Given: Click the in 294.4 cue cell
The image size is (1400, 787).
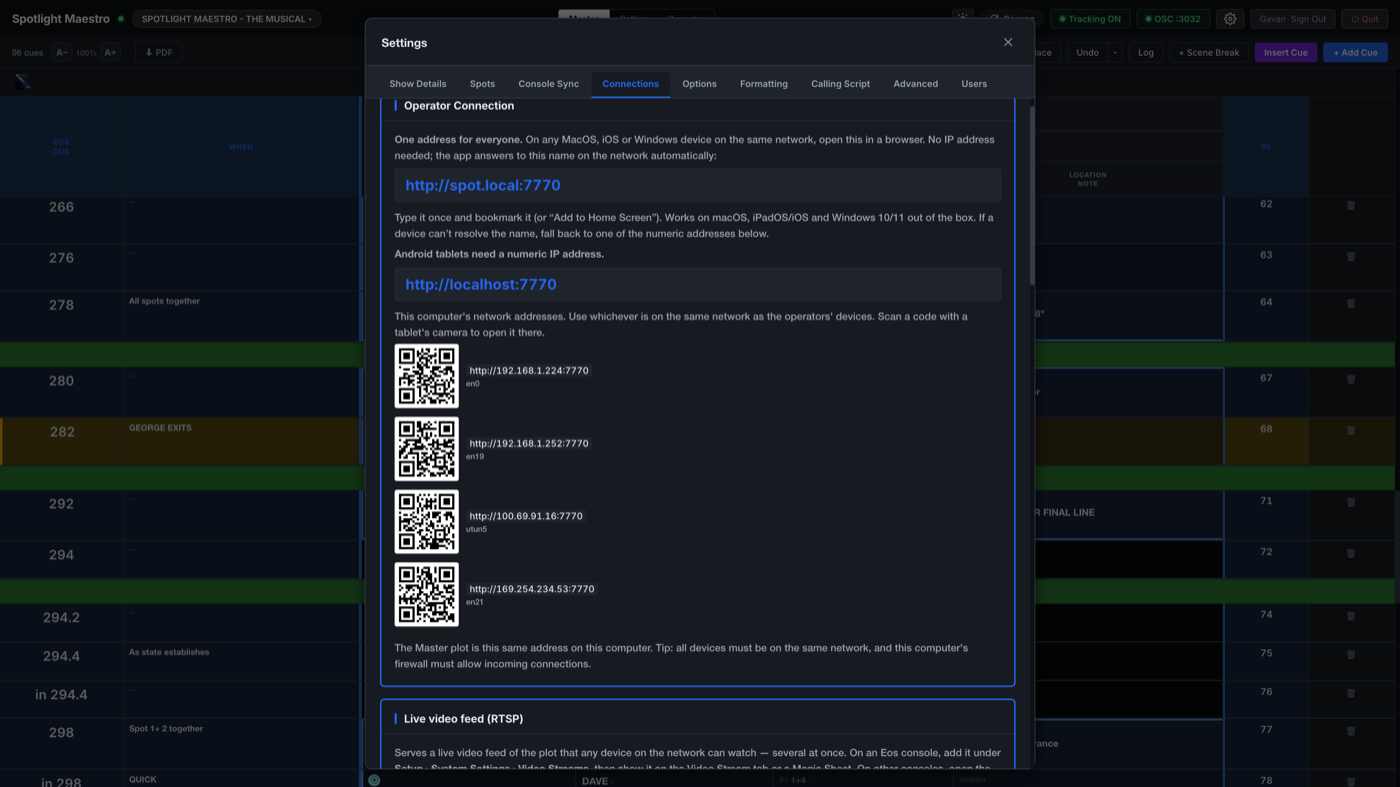Looking at the screenshot, I should coord(61,695).
